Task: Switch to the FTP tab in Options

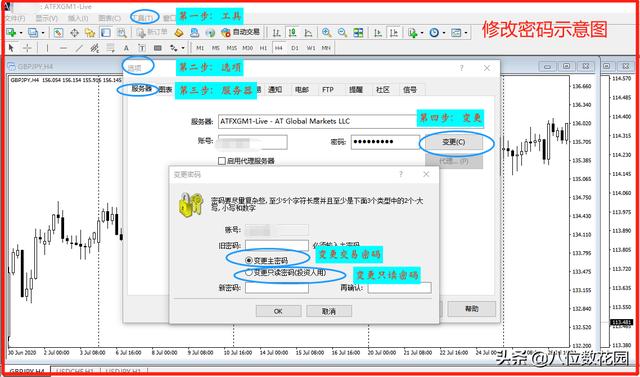Action: pos(328,90)
